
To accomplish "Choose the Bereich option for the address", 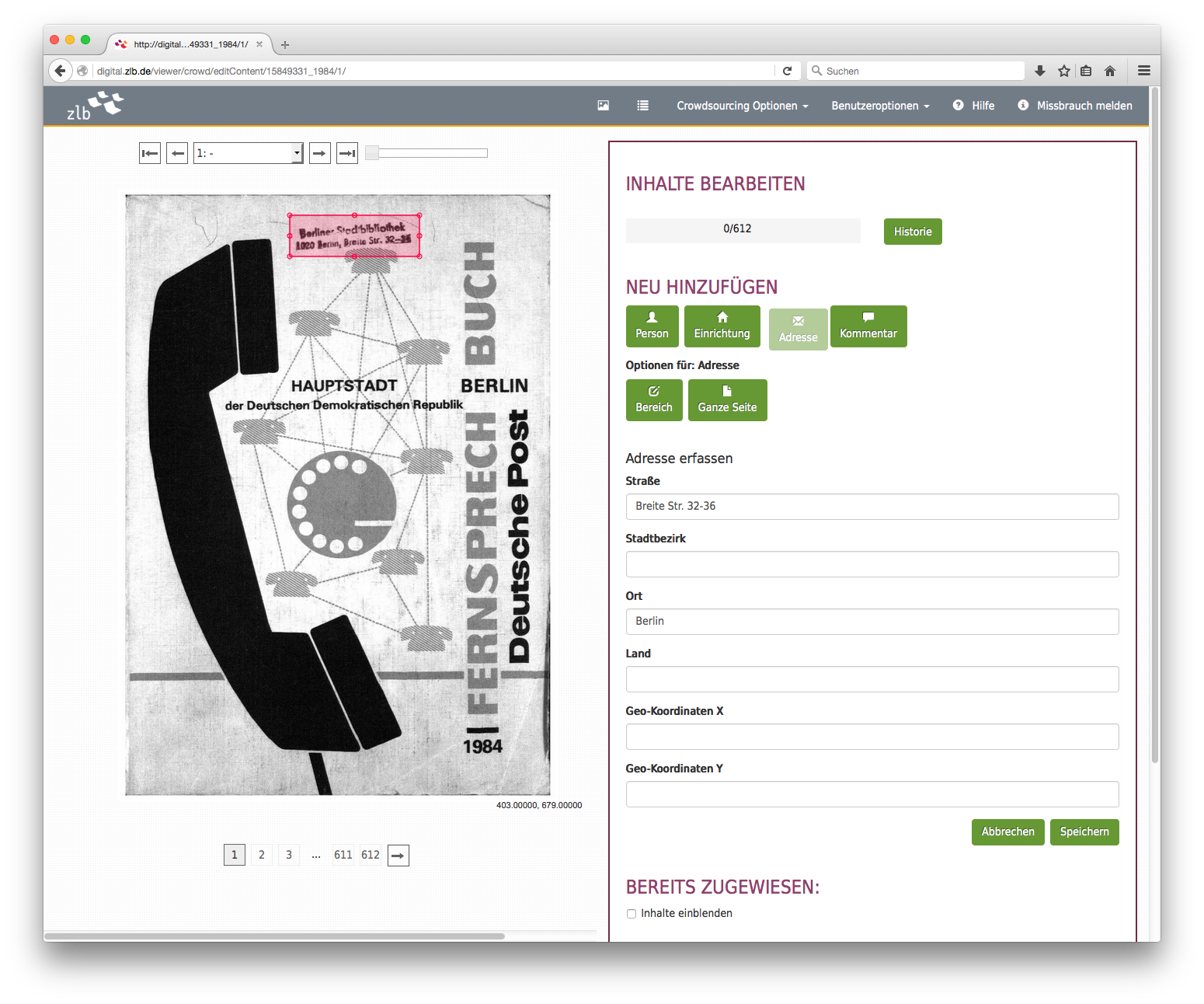I will (x=654, y=400).
